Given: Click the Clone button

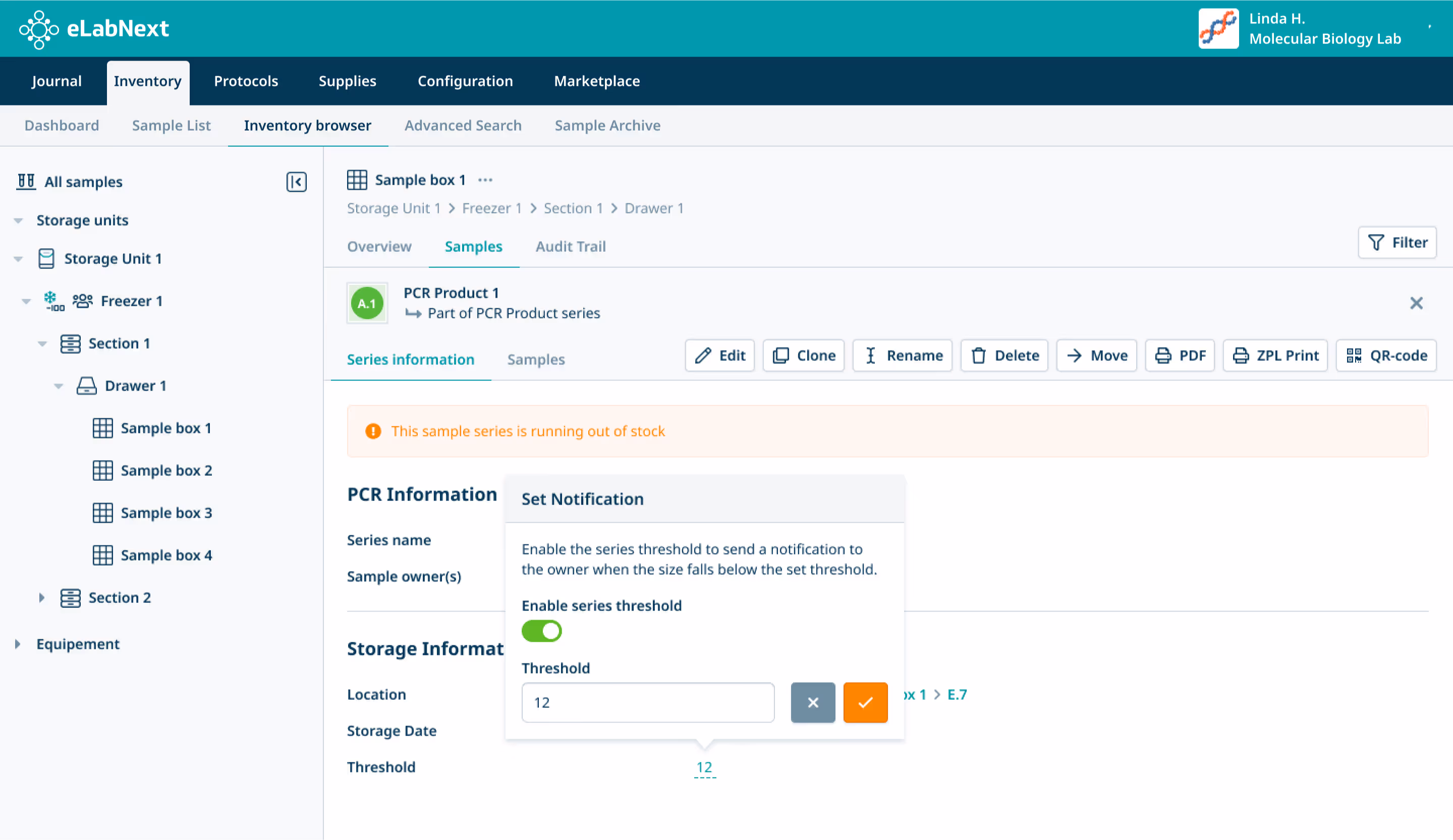Looking at the screenshot, I should click(x=803, y=356).
